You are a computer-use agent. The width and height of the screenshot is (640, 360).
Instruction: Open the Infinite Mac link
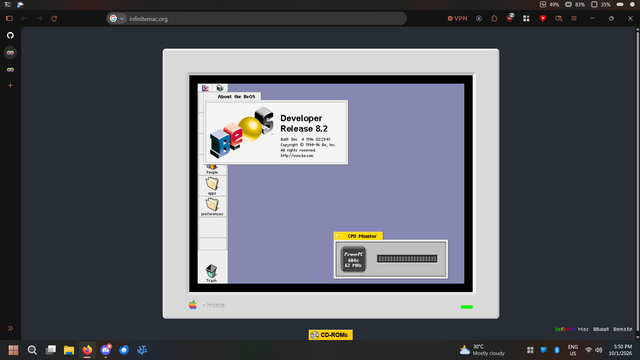(571, 329)
